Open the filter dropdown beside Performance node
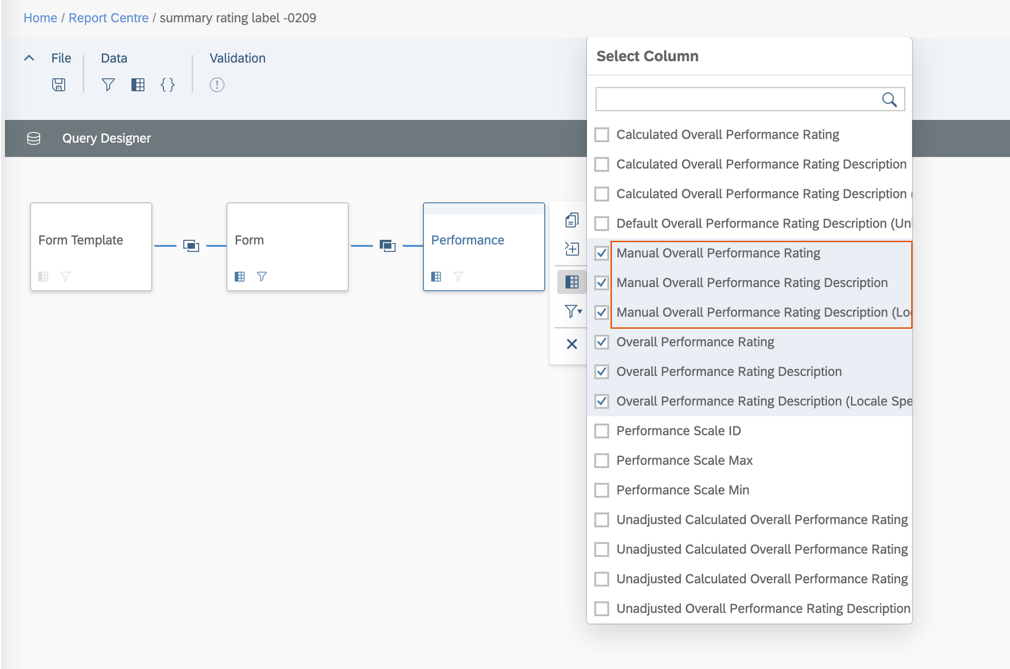 [573, 312]
